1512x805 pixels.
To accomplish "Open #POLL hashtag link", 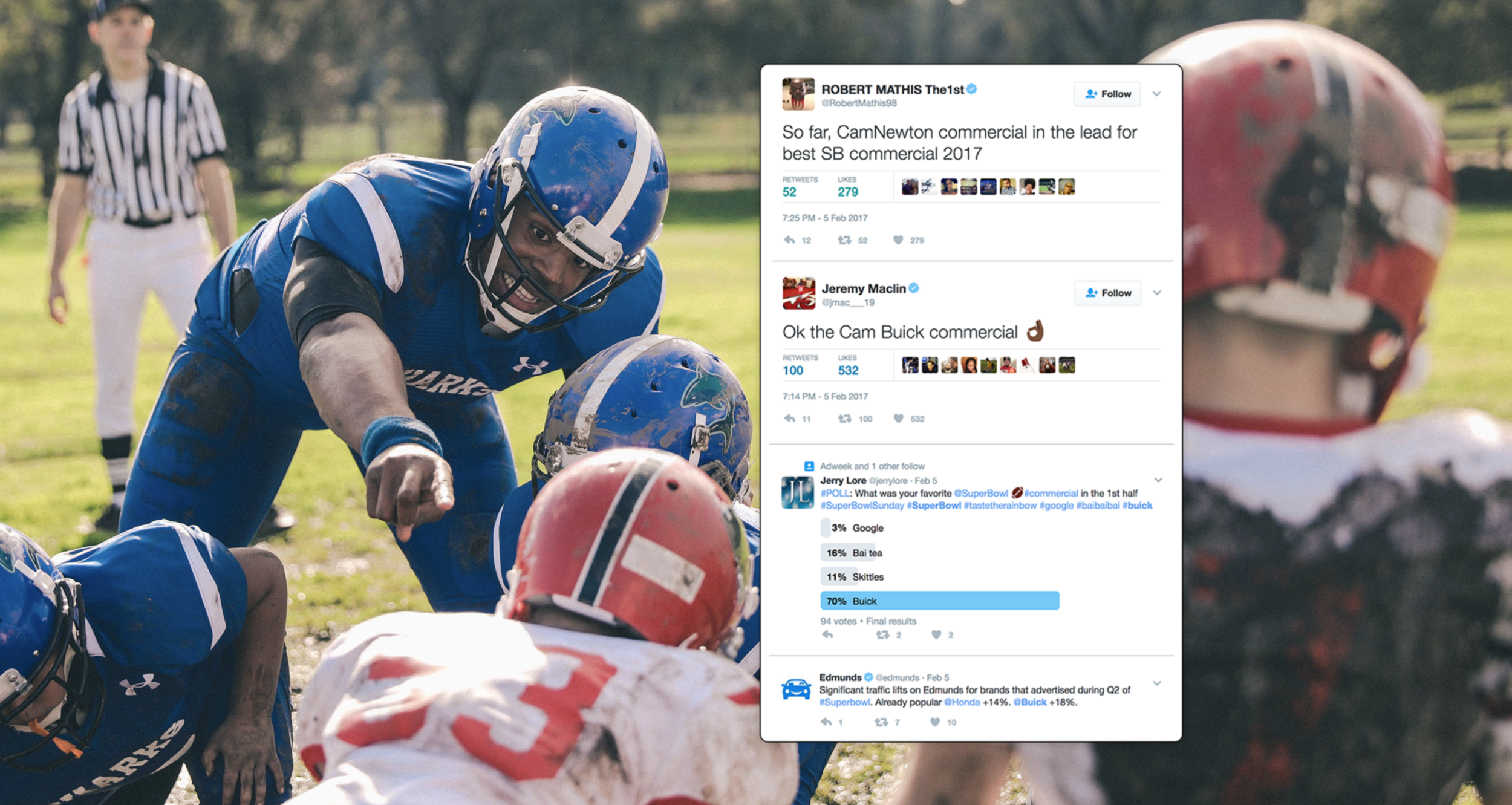I will (x=835, y=494).
